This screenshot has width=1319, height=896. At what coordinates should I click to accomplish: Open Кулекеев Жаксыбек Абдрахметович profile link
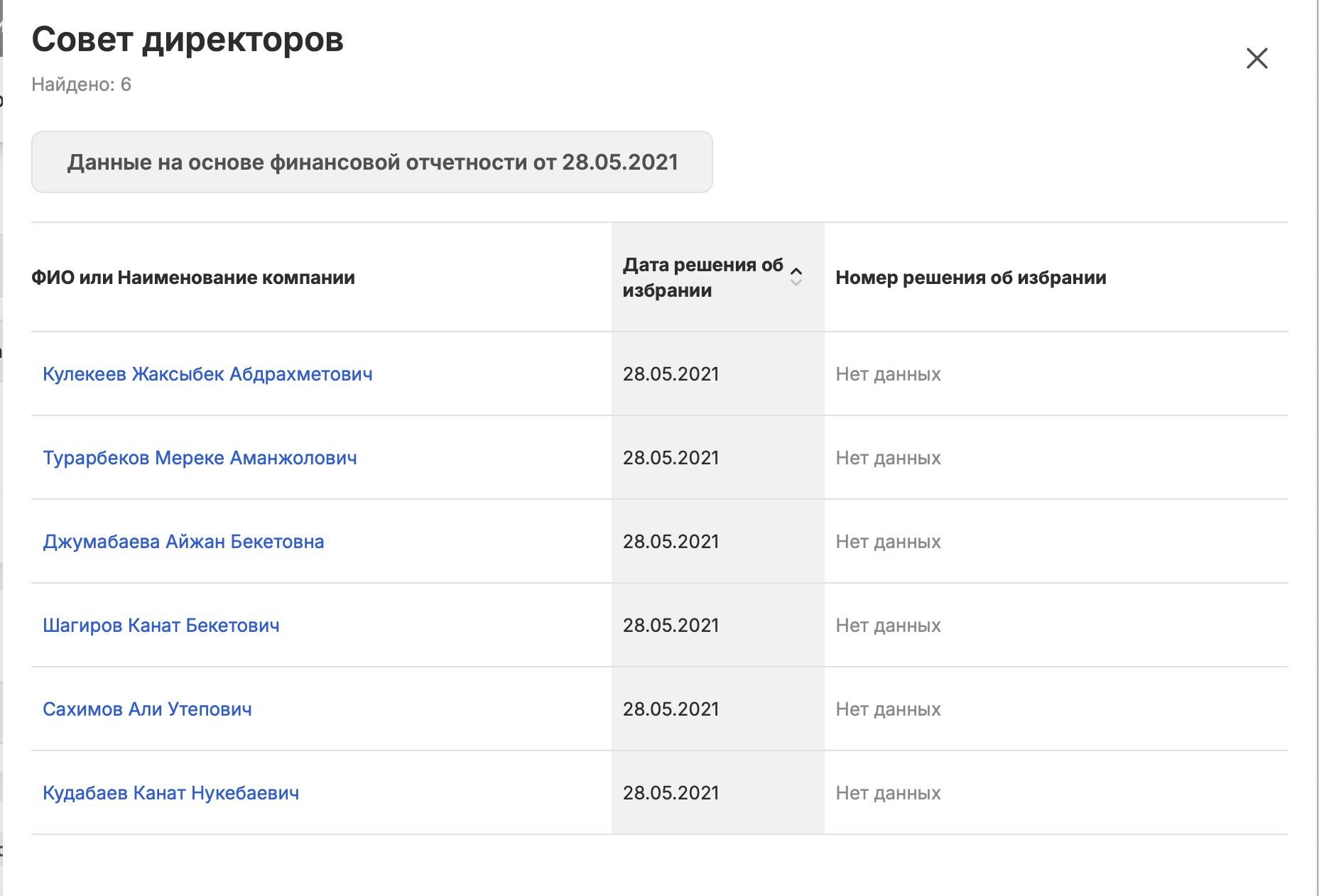click(x=207, y=374)
